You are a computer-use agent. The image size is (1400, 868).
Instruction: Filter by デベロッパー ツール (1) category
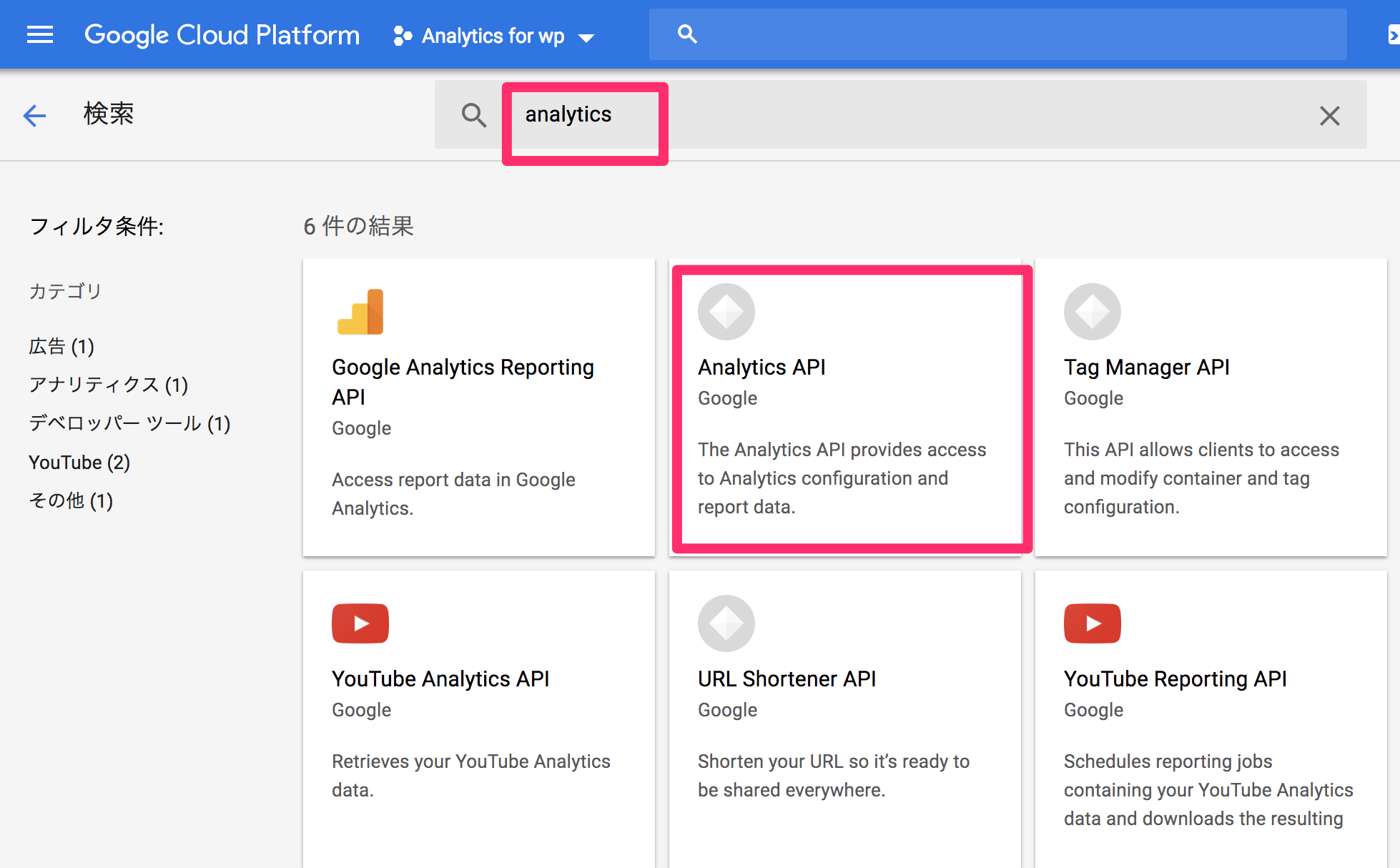coord(129,424)
